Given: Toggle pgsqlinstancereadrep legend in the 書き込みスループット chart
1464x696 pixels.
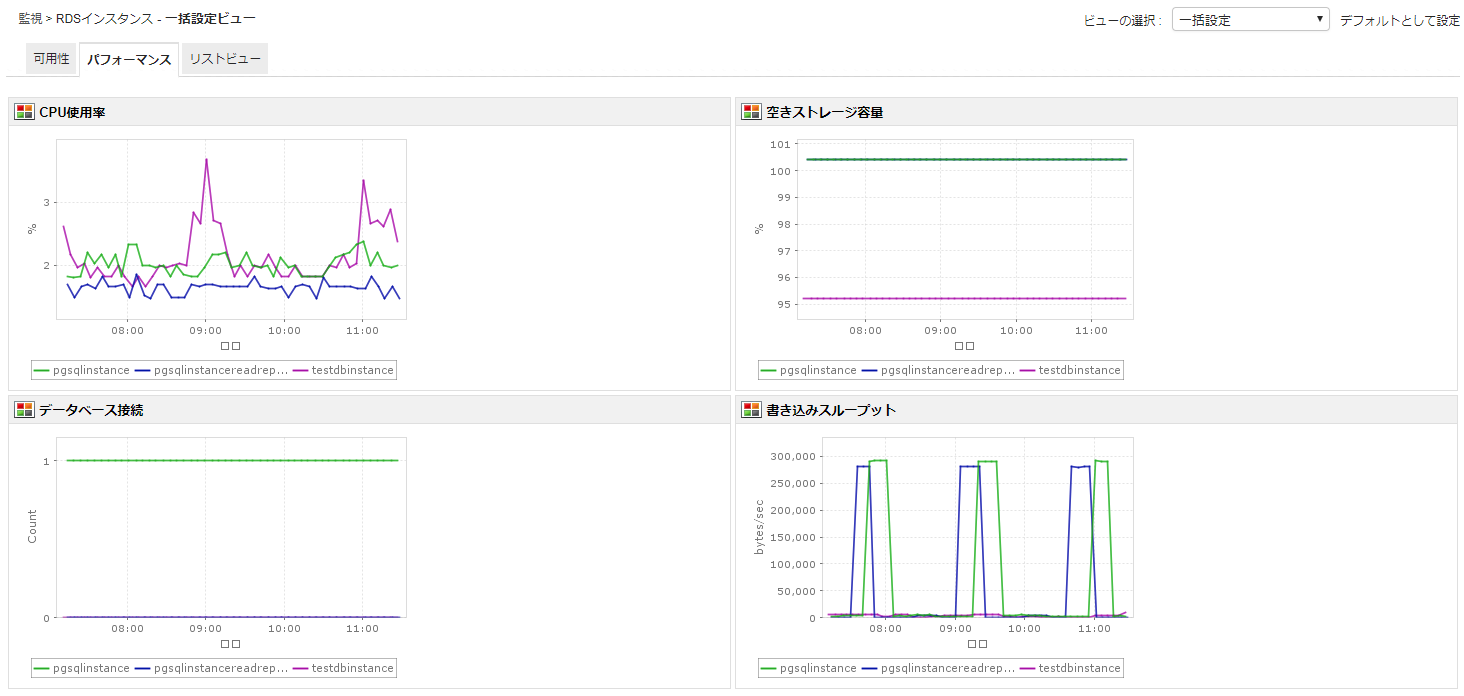Looking at the screenshot, I should 939,668.
